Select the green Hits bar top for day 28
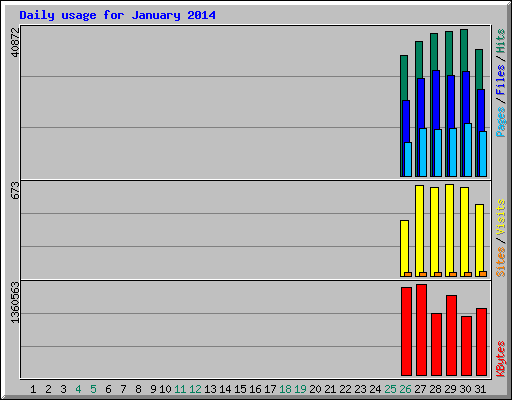Image resolution: width=512 pixels, height=400 pixels. pyautogui.click(x=434, y=51)
